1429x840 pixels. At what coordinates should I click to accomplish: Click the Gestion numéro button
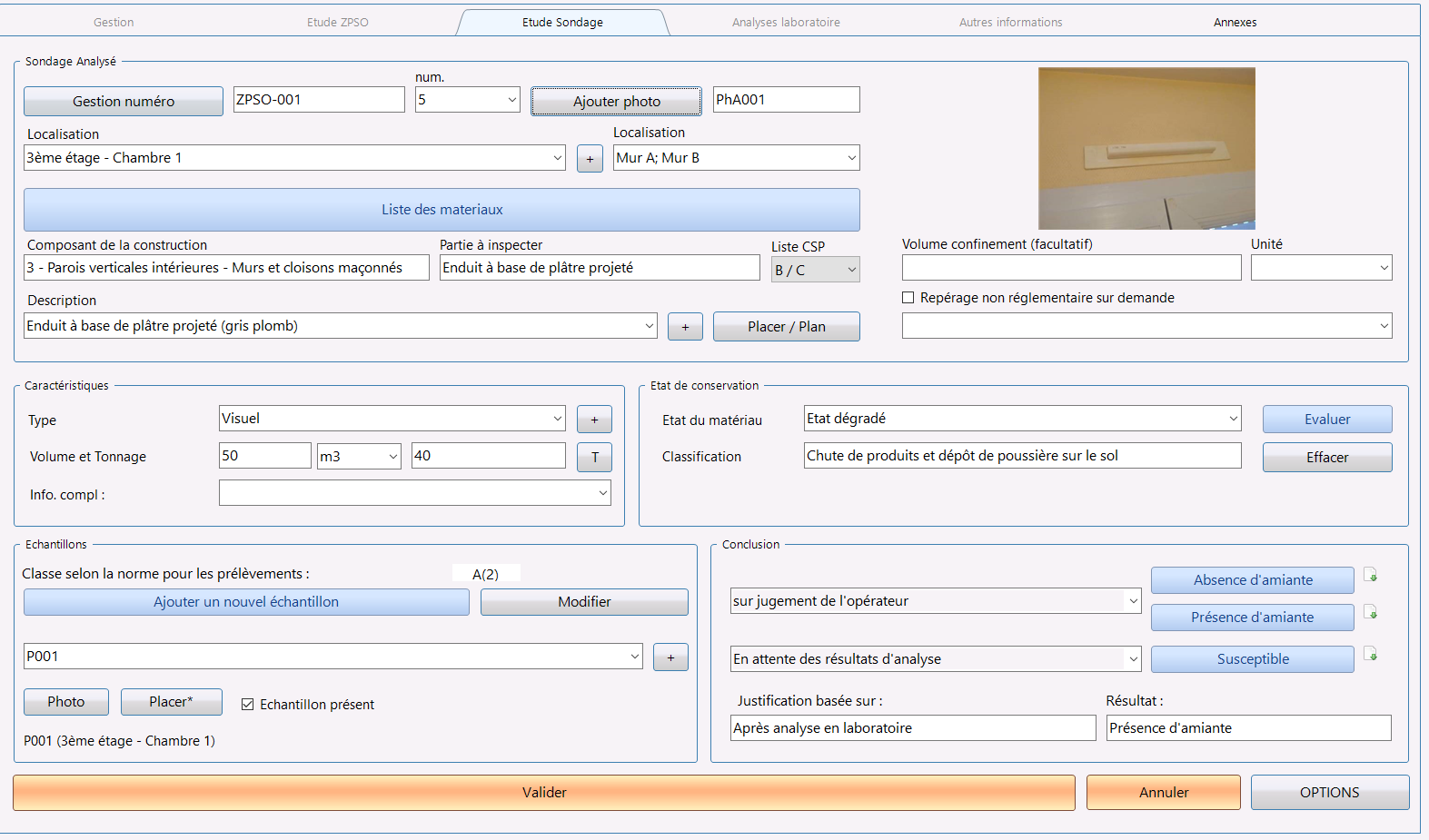(124, 102)
